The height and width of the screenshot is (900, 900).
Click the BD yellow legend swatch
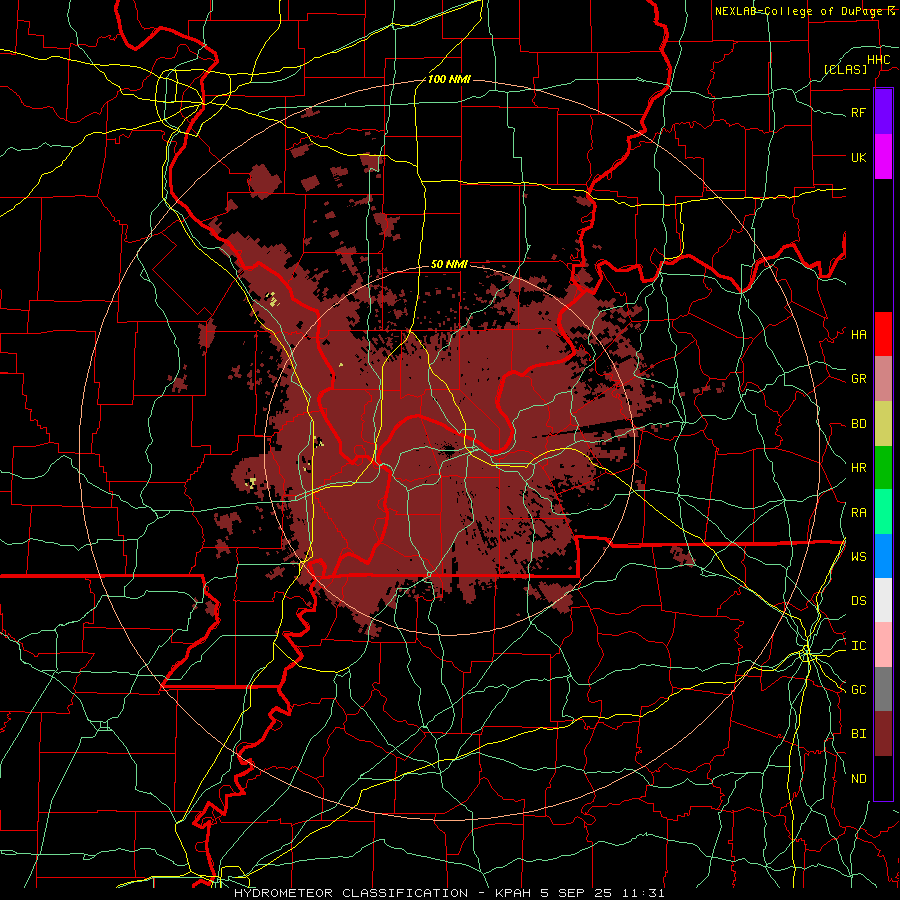click(883, 424)
